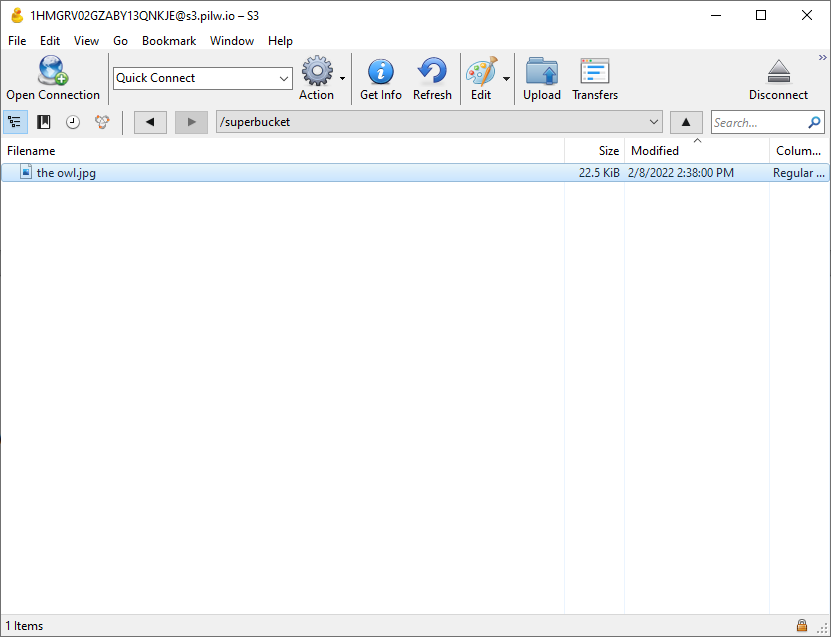Show the bookmarks view
The height and width of the screenshot is (637, 831).
(43, 122)
